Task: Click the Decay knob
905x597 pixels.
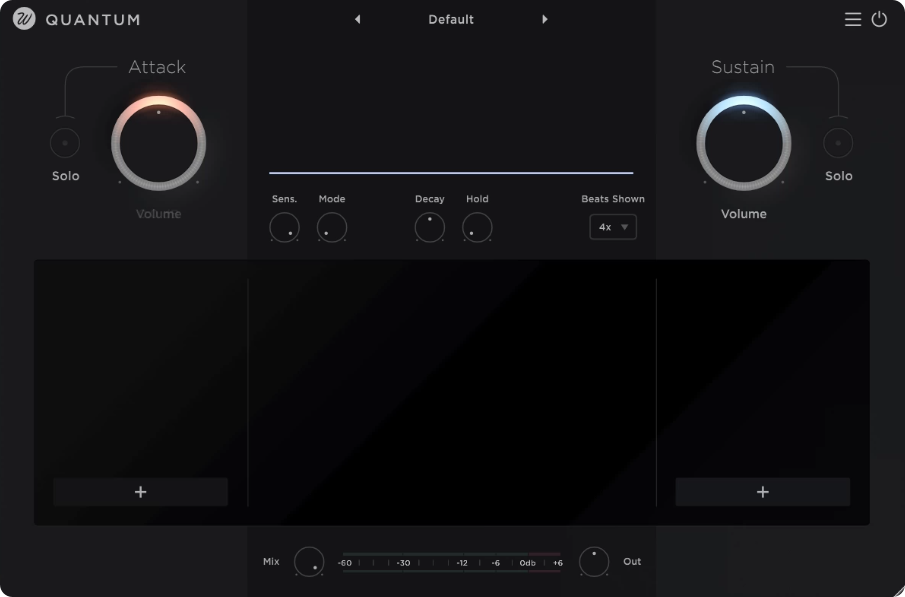Action: point(429,227)
